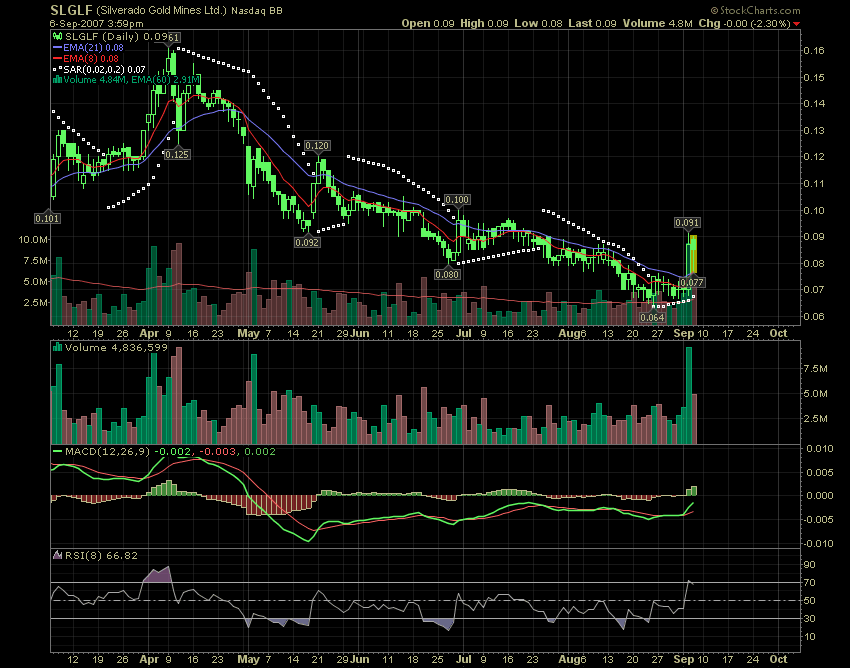Click the 0.16 price axis label
This screenshot has width=850, height=668.
coord(813,50)
